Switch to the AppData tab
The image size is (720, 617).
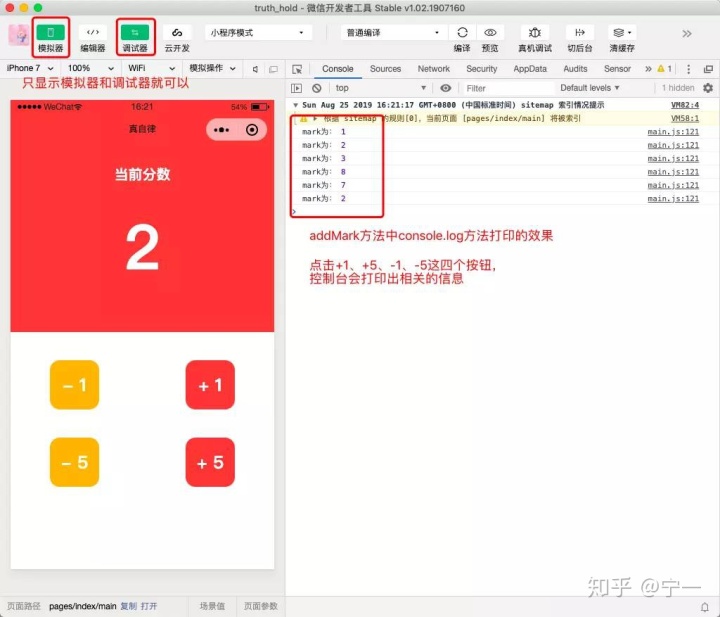pos(530,69)
